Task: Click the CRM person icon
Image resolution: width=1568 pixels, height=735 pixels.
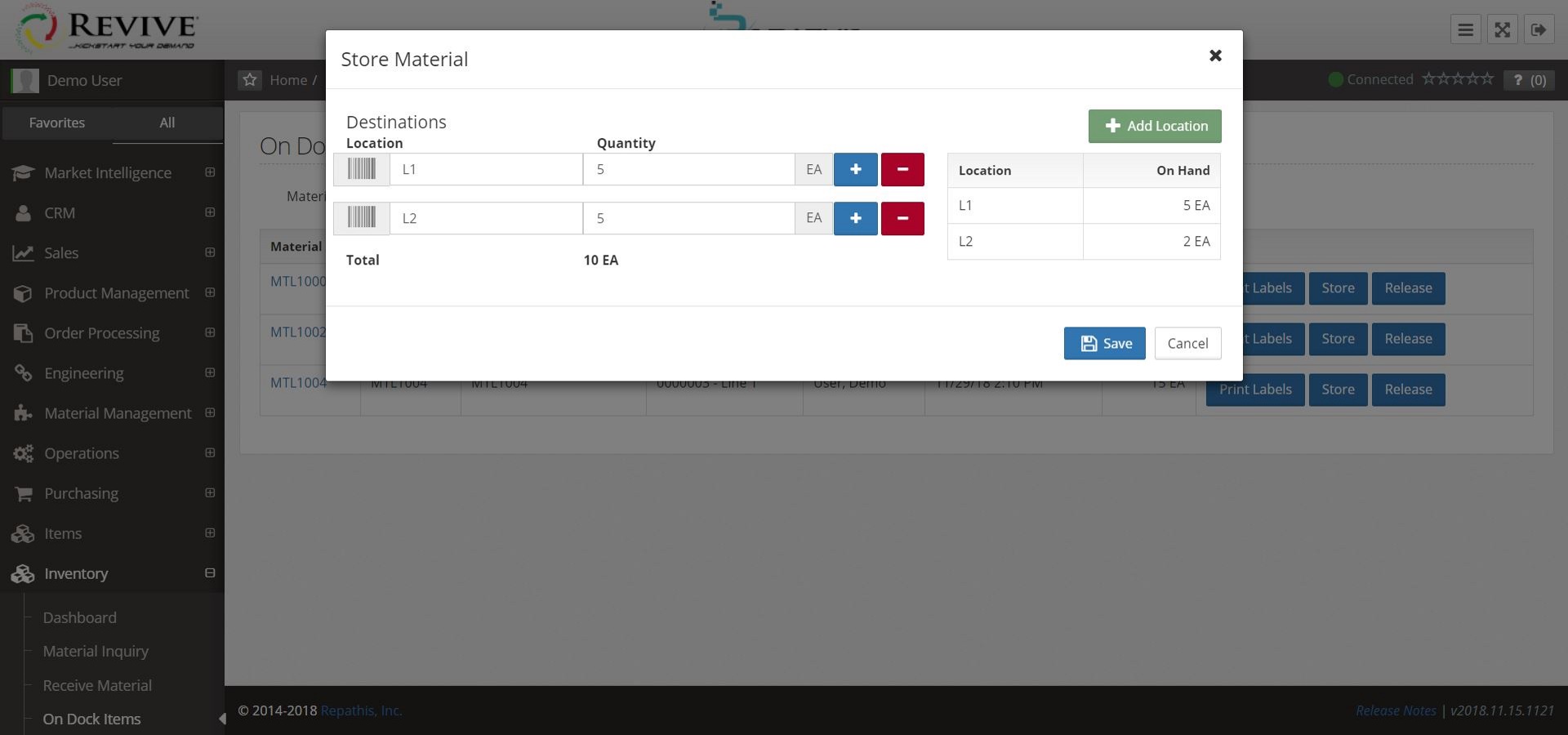Action: (x=23, y=212)
